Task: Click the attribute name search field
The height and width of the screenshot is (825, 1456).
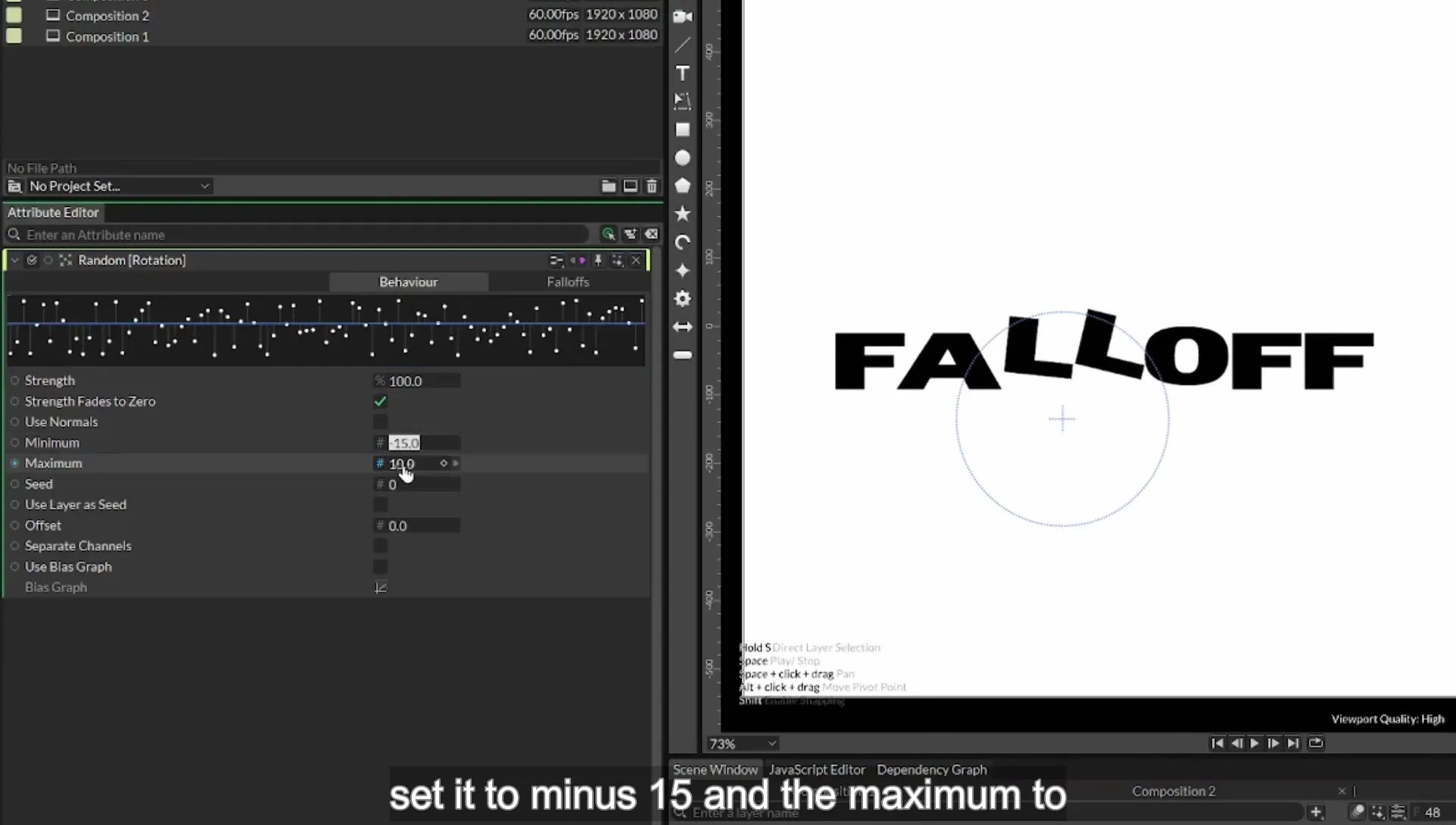Action: 303,234
